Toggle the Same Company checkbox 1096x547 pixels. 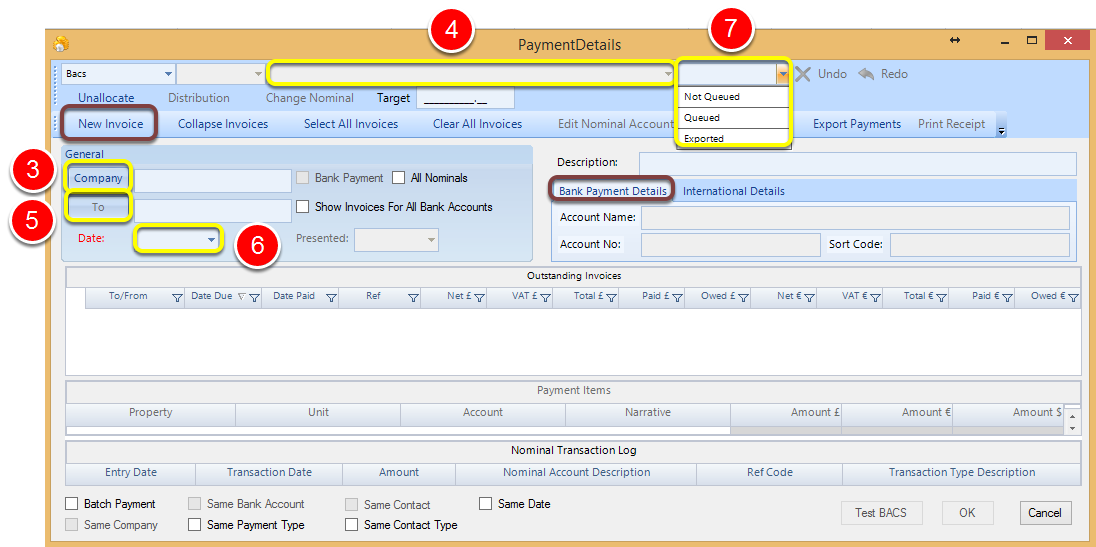pos(71,525)
